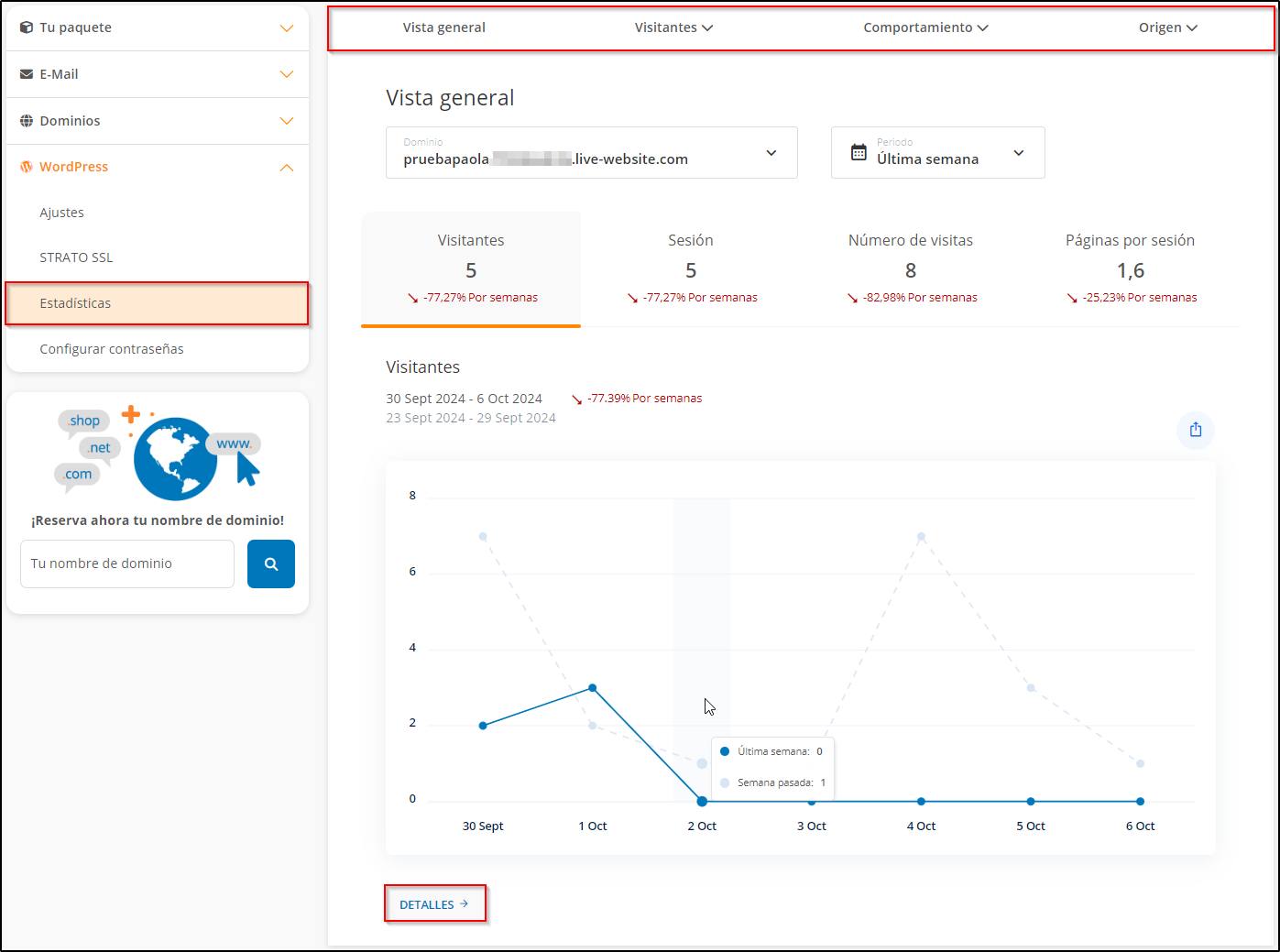Expand the Tu paquete sidebar section

point(286,28)
